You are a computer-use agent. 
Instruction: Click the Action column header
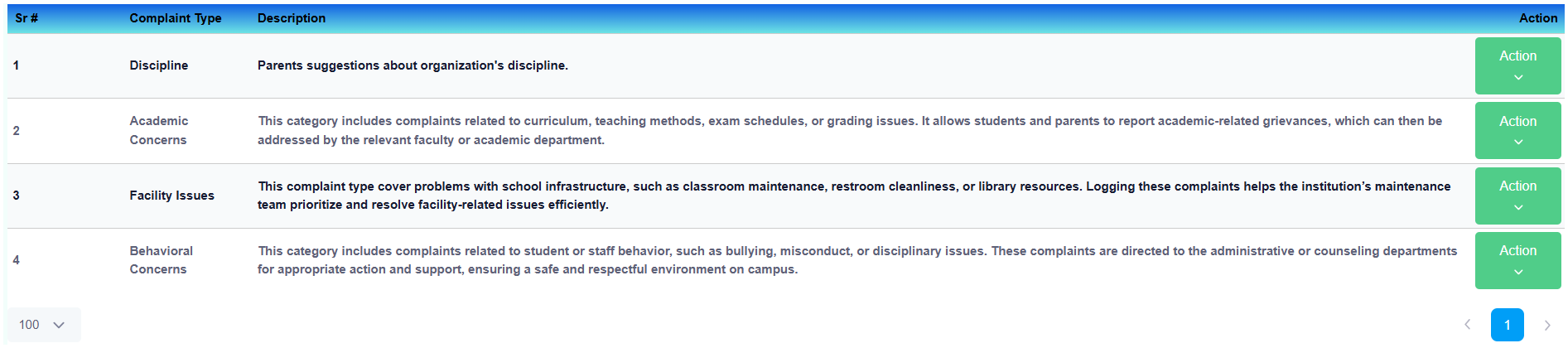1538,18
